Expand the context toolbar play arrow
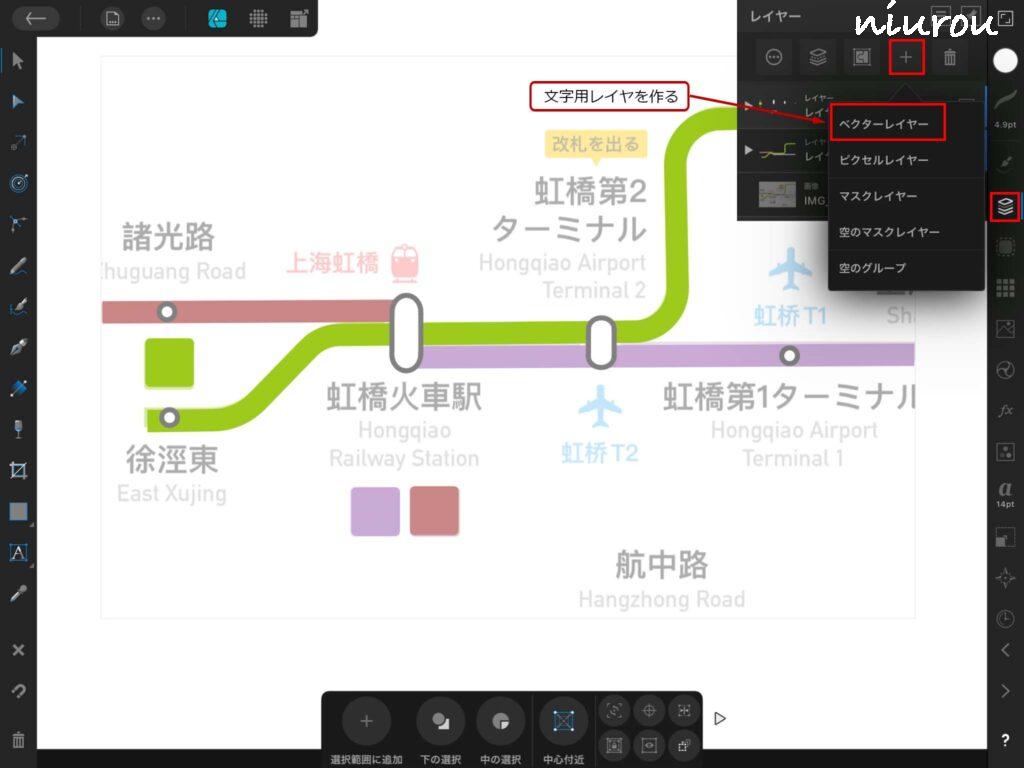The width and height of the screenshot is (1024, 768). 719,718
